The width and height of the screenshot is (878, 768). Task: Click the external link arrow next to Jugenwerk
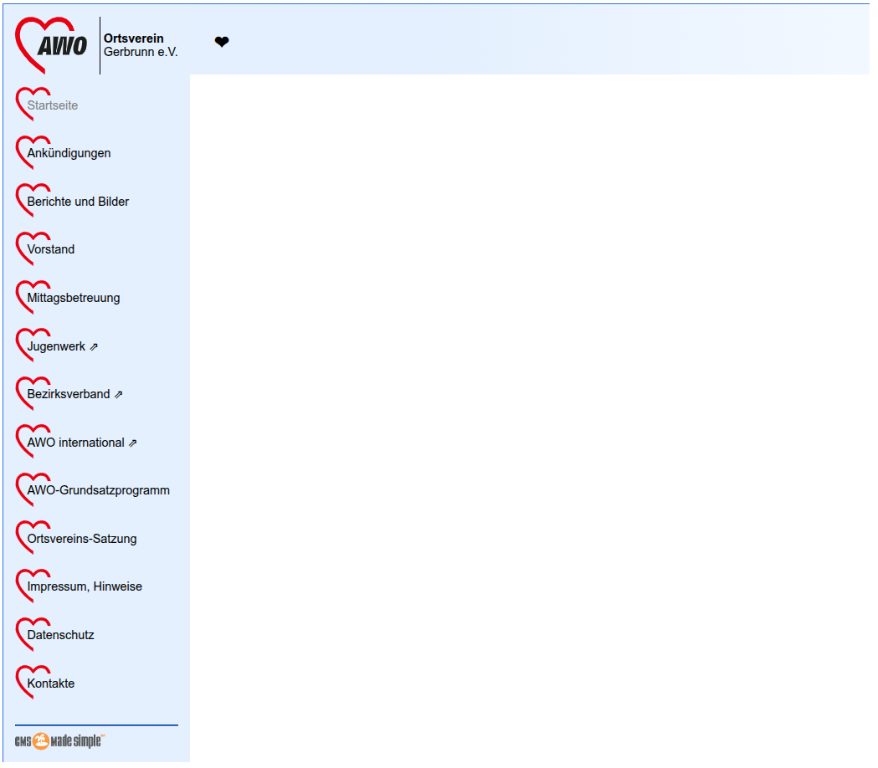[x=94, y=347]
